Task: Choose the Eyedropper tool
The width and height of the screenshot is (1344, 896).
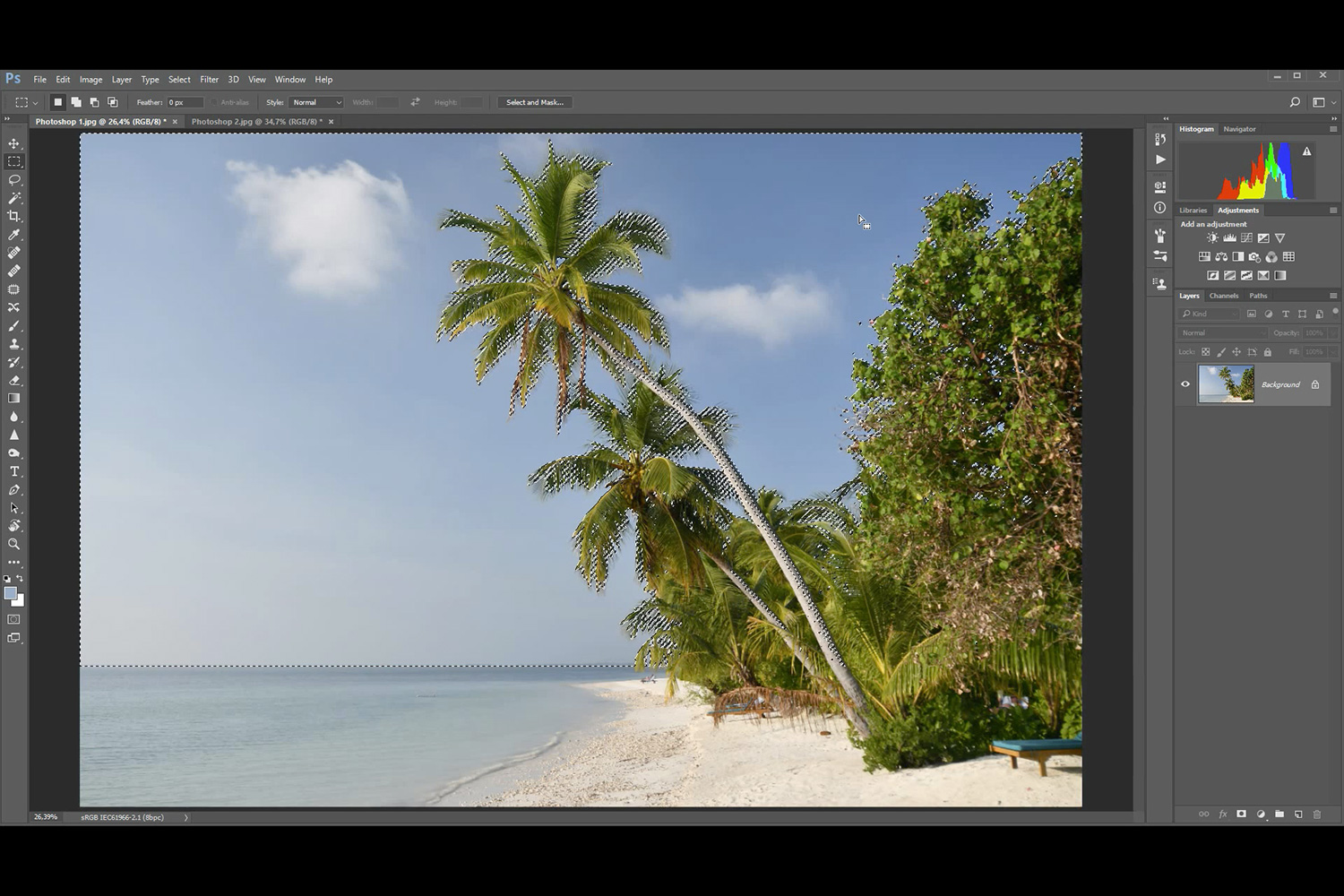Action: pos(14,235)
